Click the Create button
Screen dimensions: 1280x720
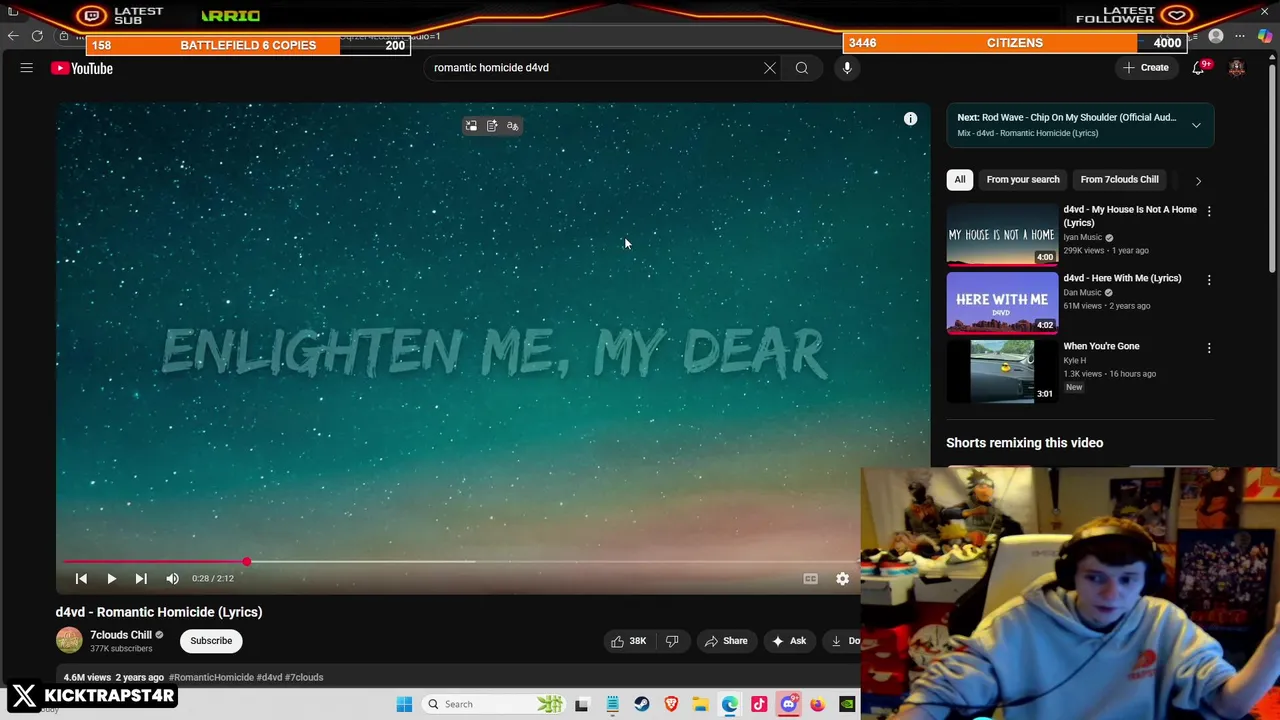(1145, 68)
